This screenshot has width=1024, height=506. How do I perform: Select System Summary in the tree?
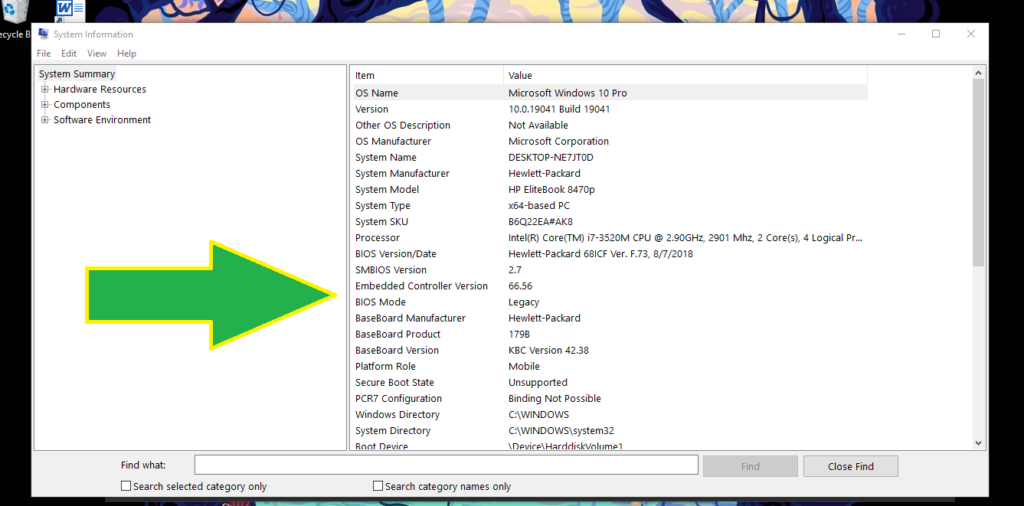tap(76, 74)
